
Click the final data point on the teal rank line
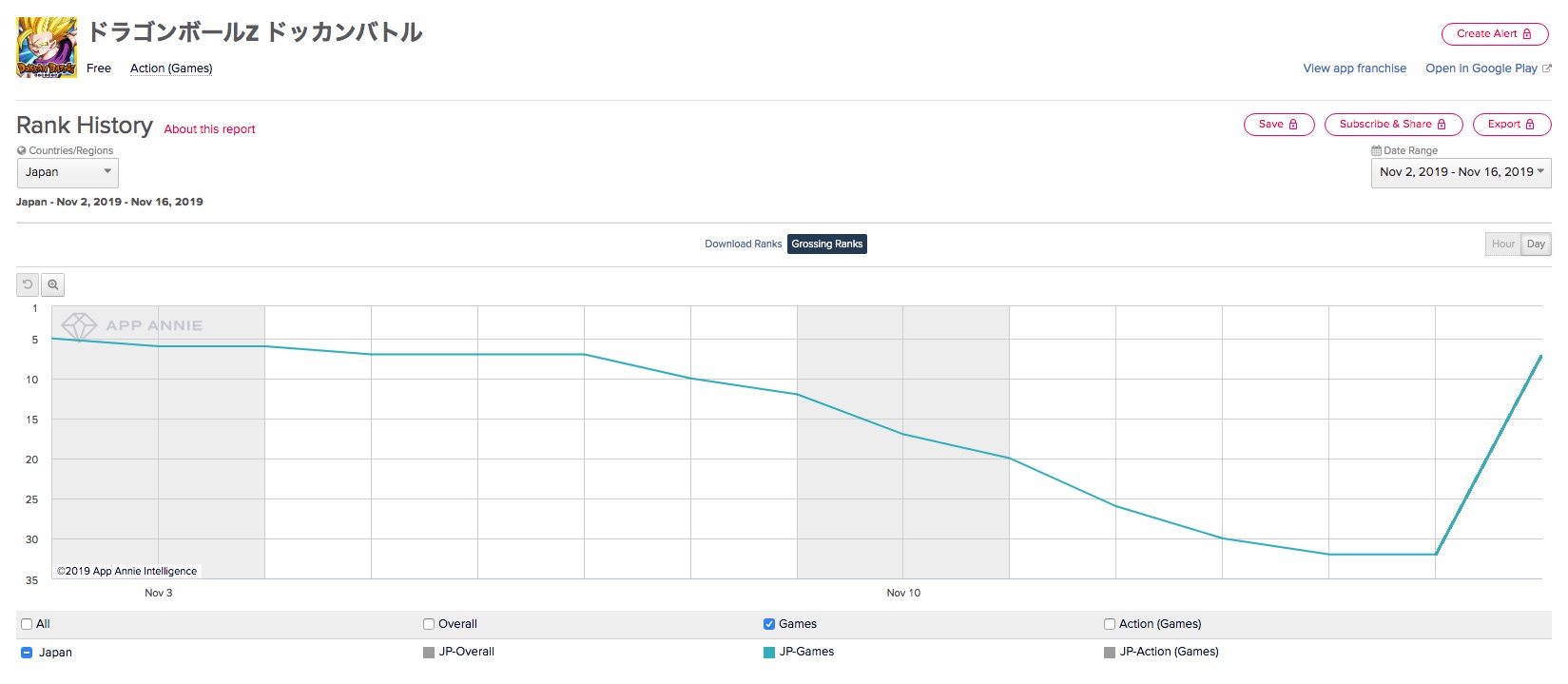1541,356
